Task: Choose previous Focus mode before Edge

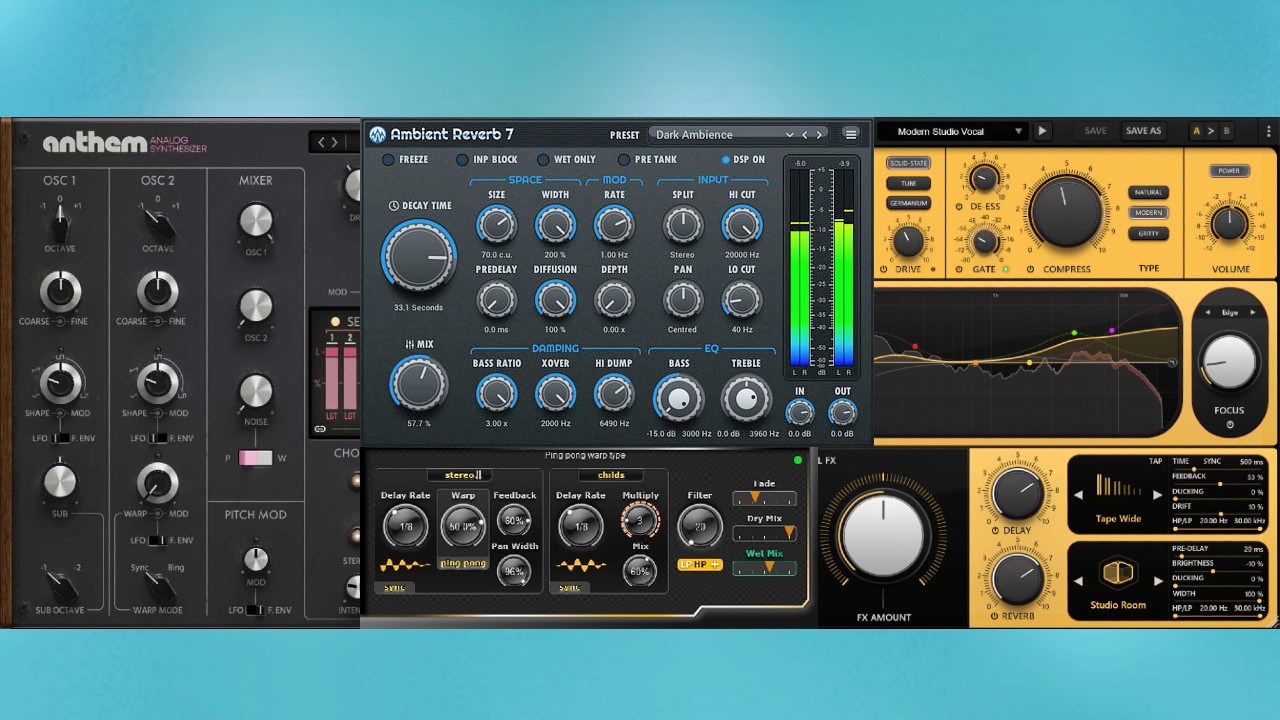Action: pos(1207,312)
